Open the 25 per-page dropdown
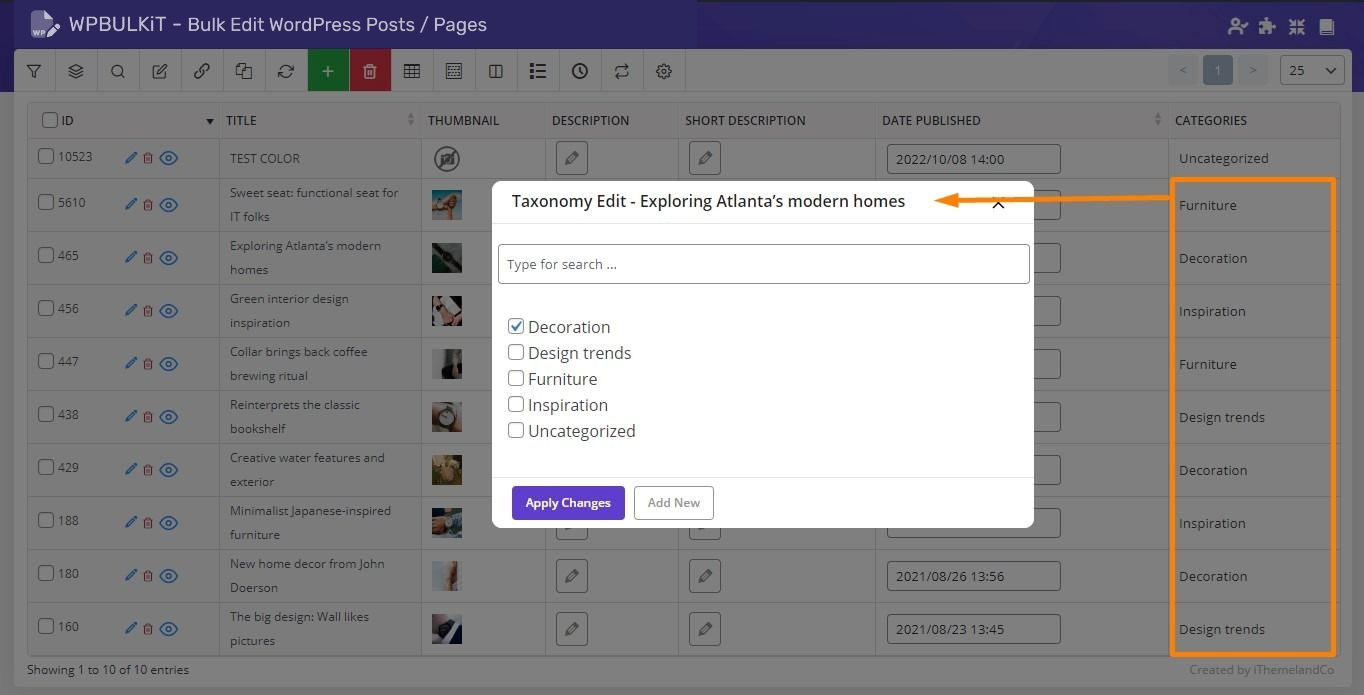1364x695 pixels. point(1312,71)
